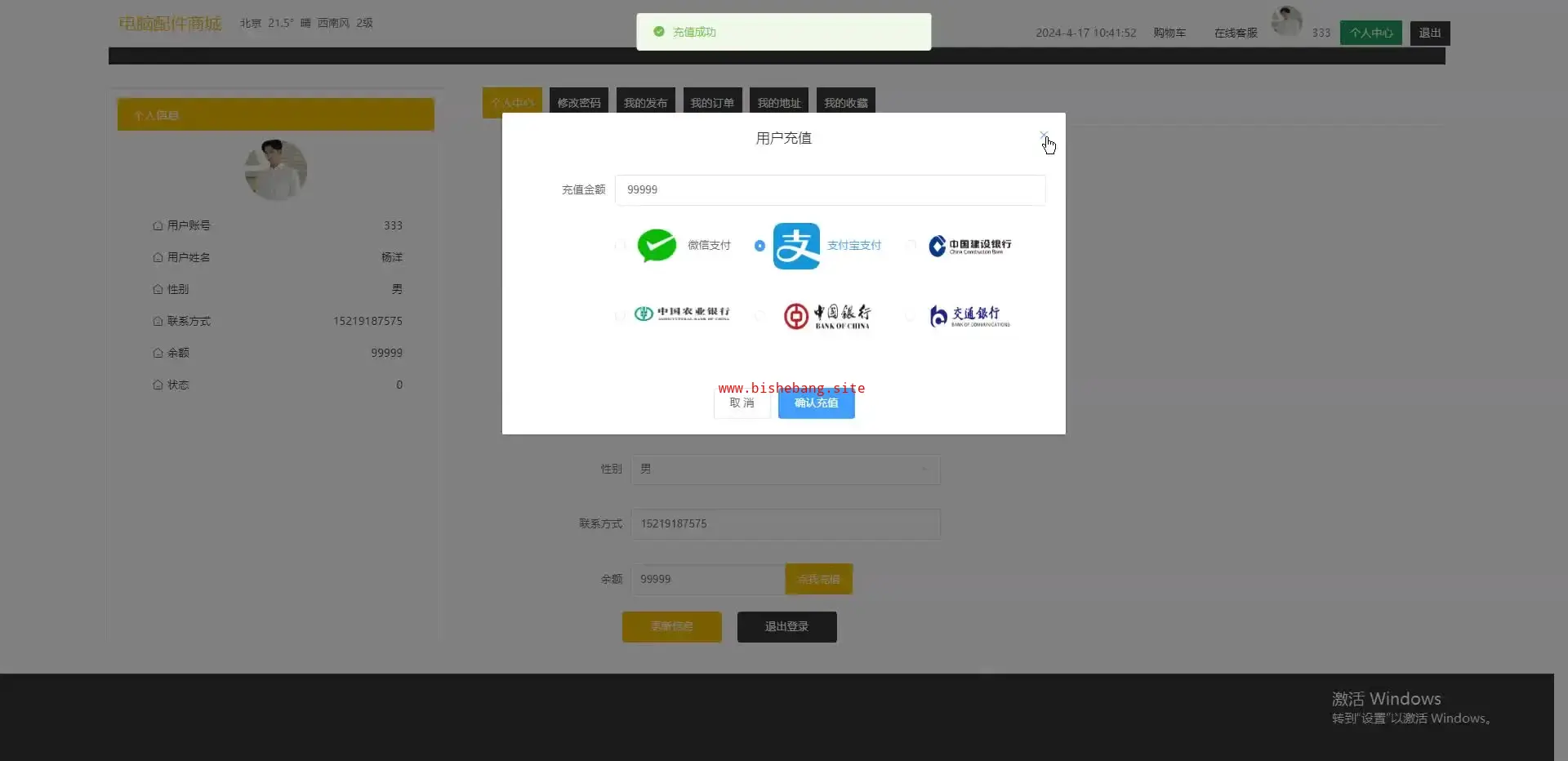Click the Bank of Communications logo

(x=969, y=316)
